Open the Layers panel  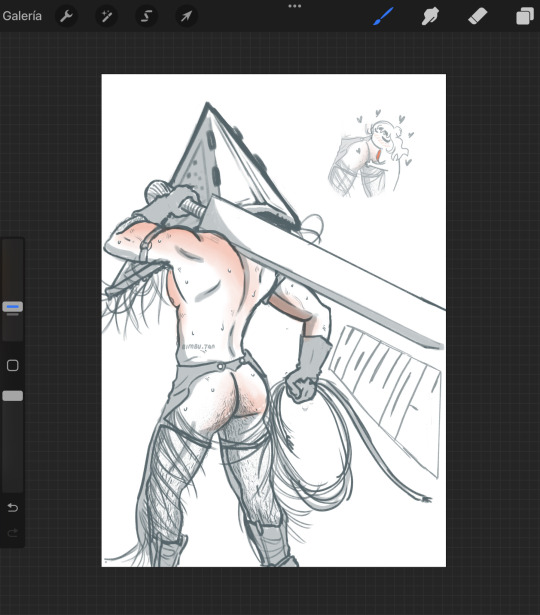pos(525,16)
